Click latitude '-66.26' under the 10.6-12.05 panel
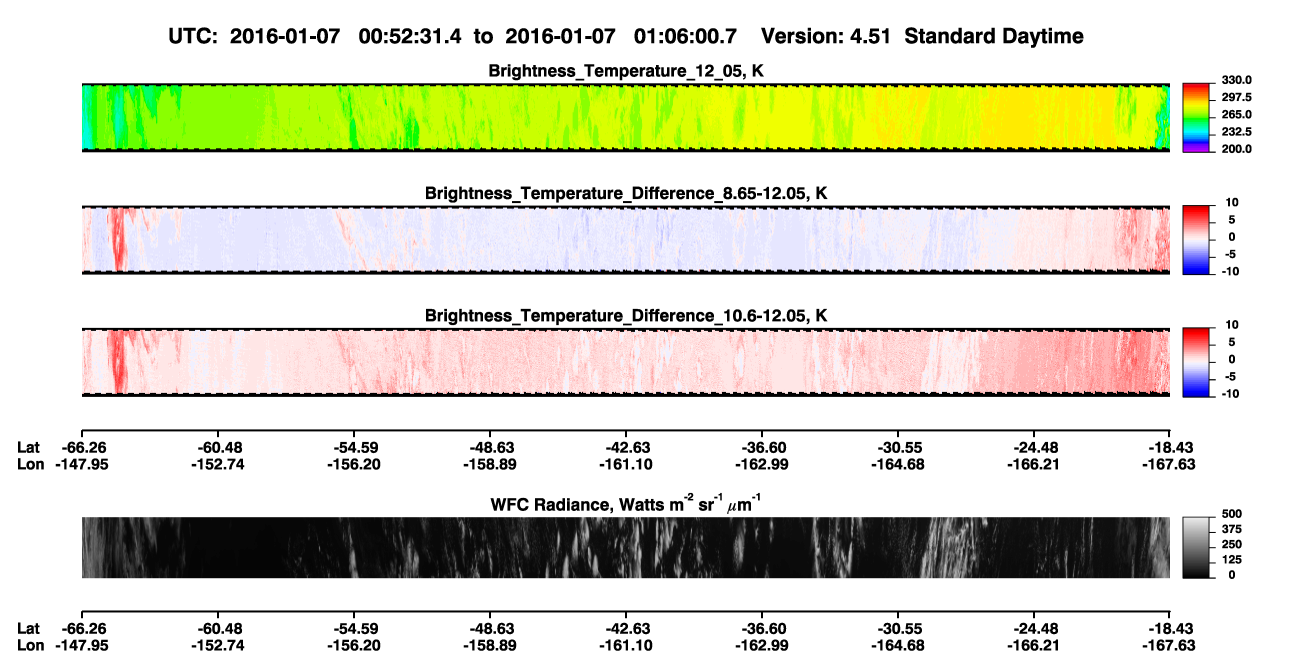Screen dimensions: 1300x667 coord(83,447)
